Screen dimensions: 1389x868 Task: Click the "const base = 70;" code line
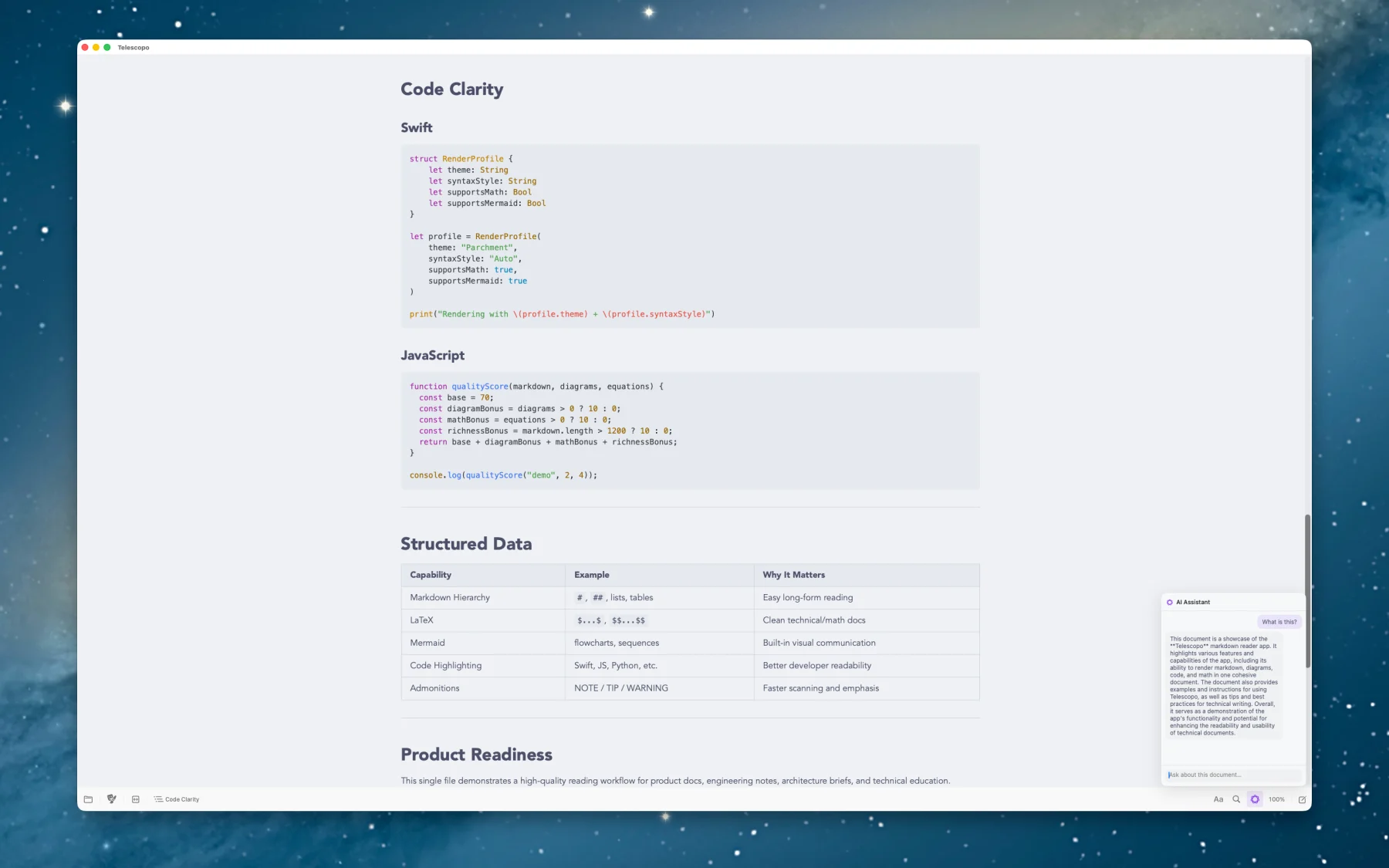(456, 398)
